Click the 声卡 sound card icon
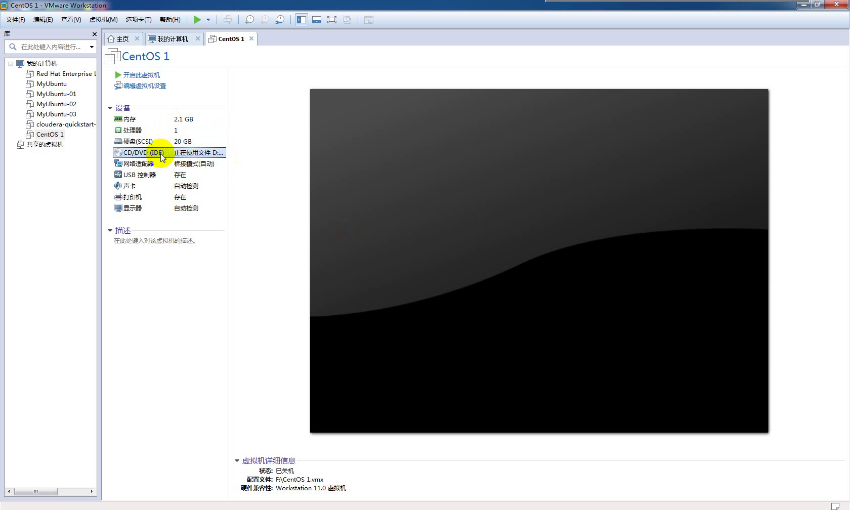 [118, 185]
